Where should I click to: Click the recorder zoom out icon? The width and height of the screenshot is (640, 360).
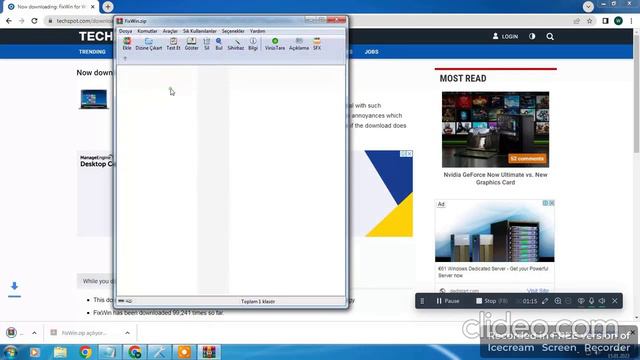(569, 301)
